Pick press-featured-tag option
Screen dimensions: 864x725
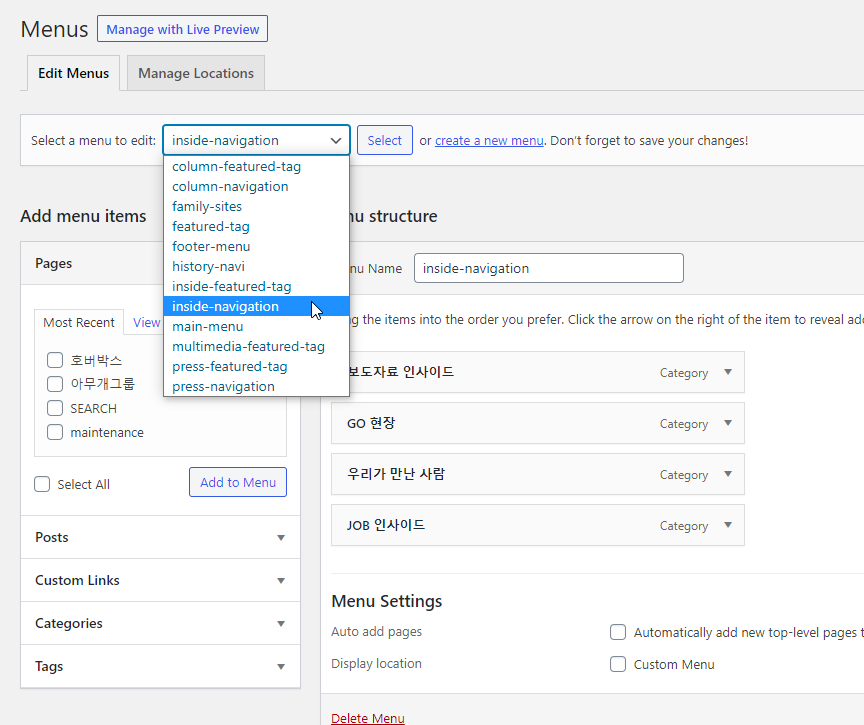tap(256, 366)
